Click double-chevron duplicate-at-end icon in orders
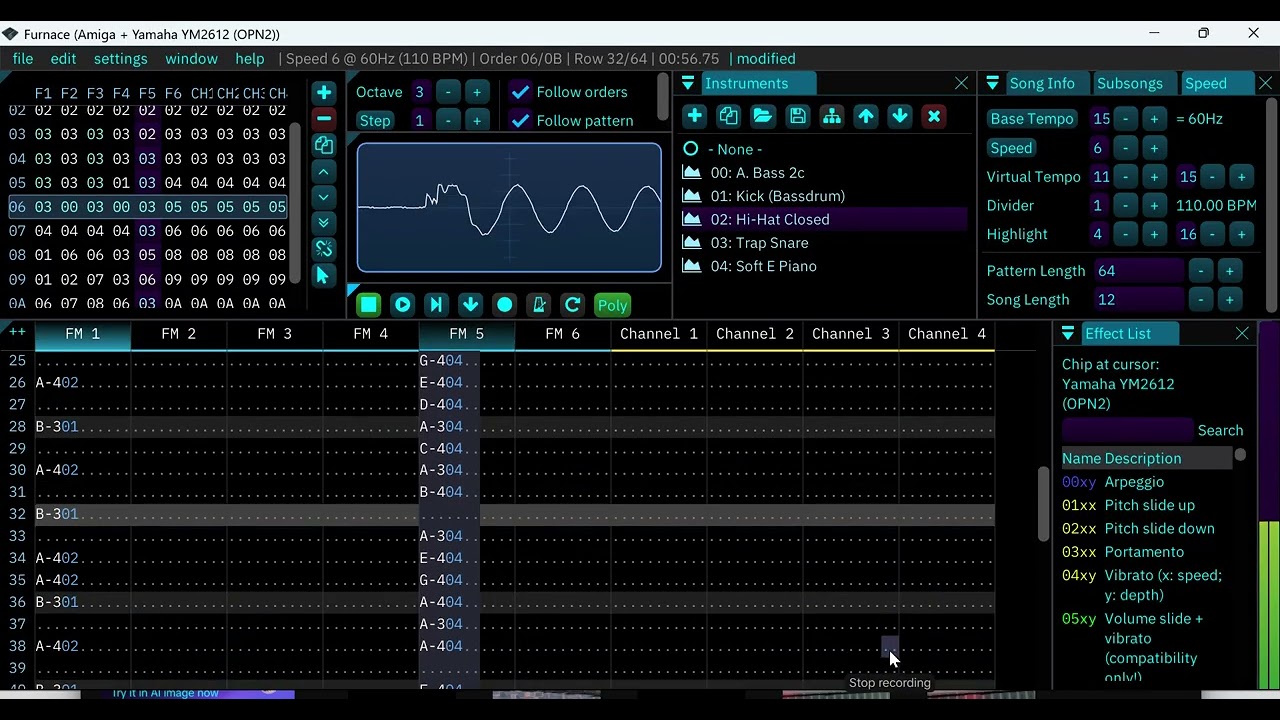Screen dimensions: 1280x720 tap(323, 223)
